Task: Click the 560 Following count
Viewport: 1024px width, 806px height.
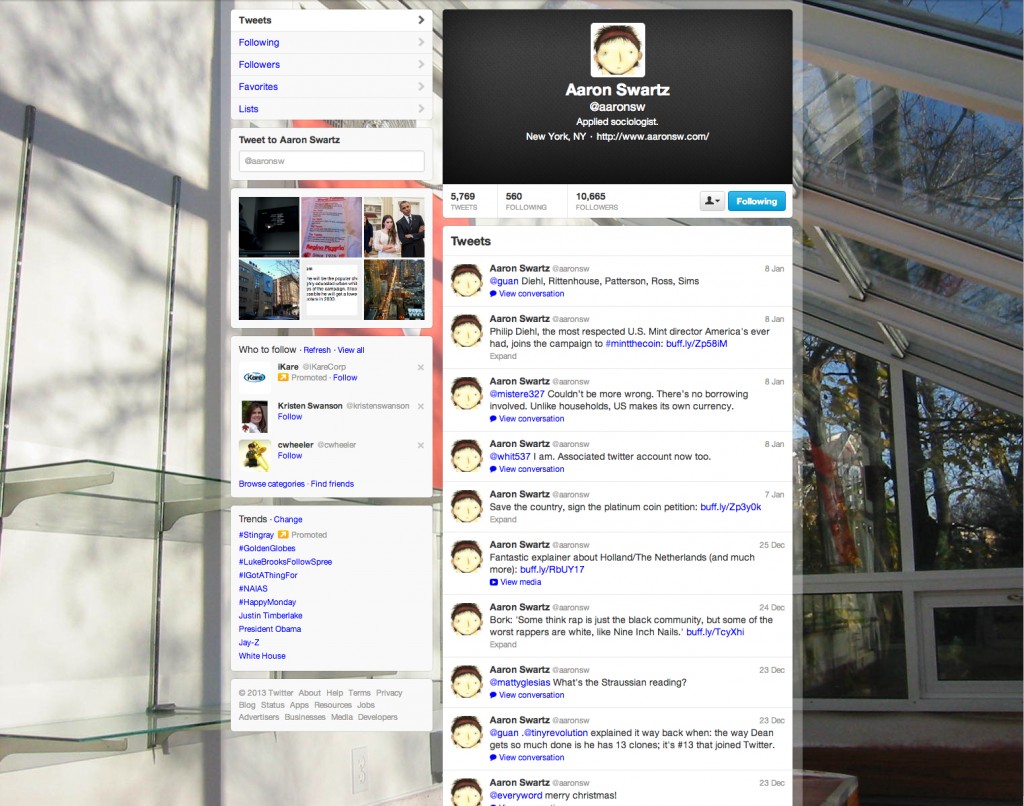Action: (526, 201)
